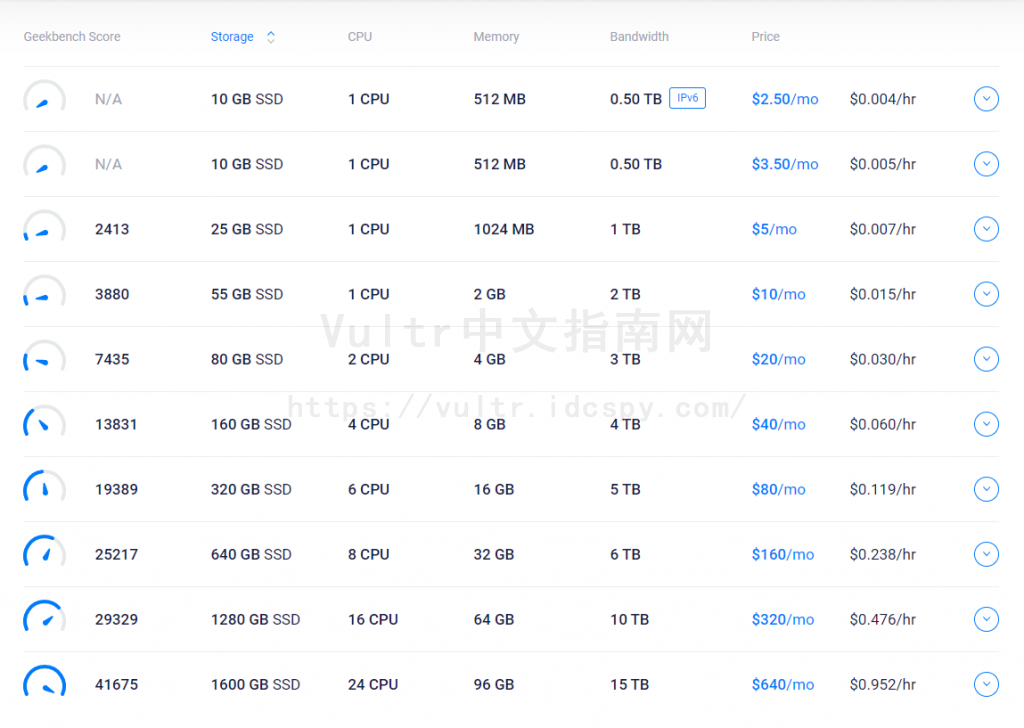The height and width of the screenshot is (728, 1024).
Task: Click the 24 CPU cell
Action: 373,684
